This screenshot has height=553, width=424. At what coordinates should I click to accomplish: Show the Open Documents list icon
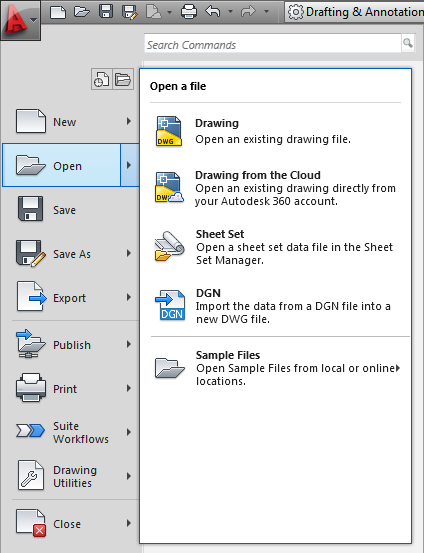click(x=123, y=79)
